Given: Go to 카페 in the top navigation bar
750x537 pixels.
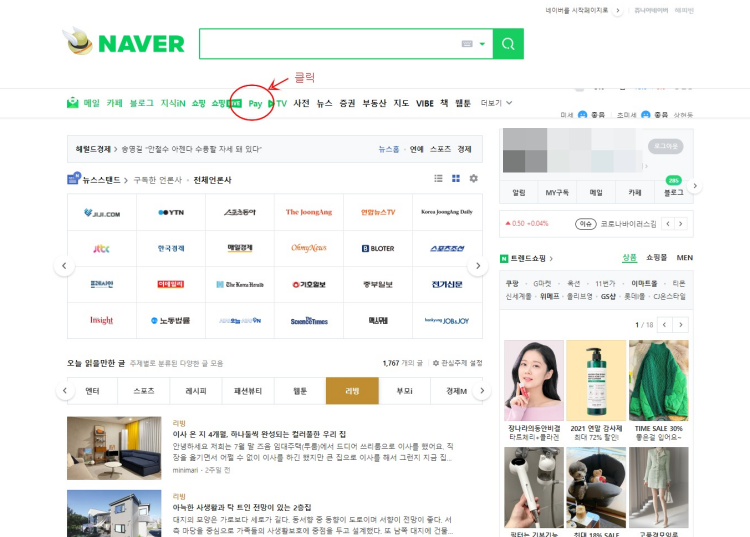Looking at the screenshot, I should 114,103.
